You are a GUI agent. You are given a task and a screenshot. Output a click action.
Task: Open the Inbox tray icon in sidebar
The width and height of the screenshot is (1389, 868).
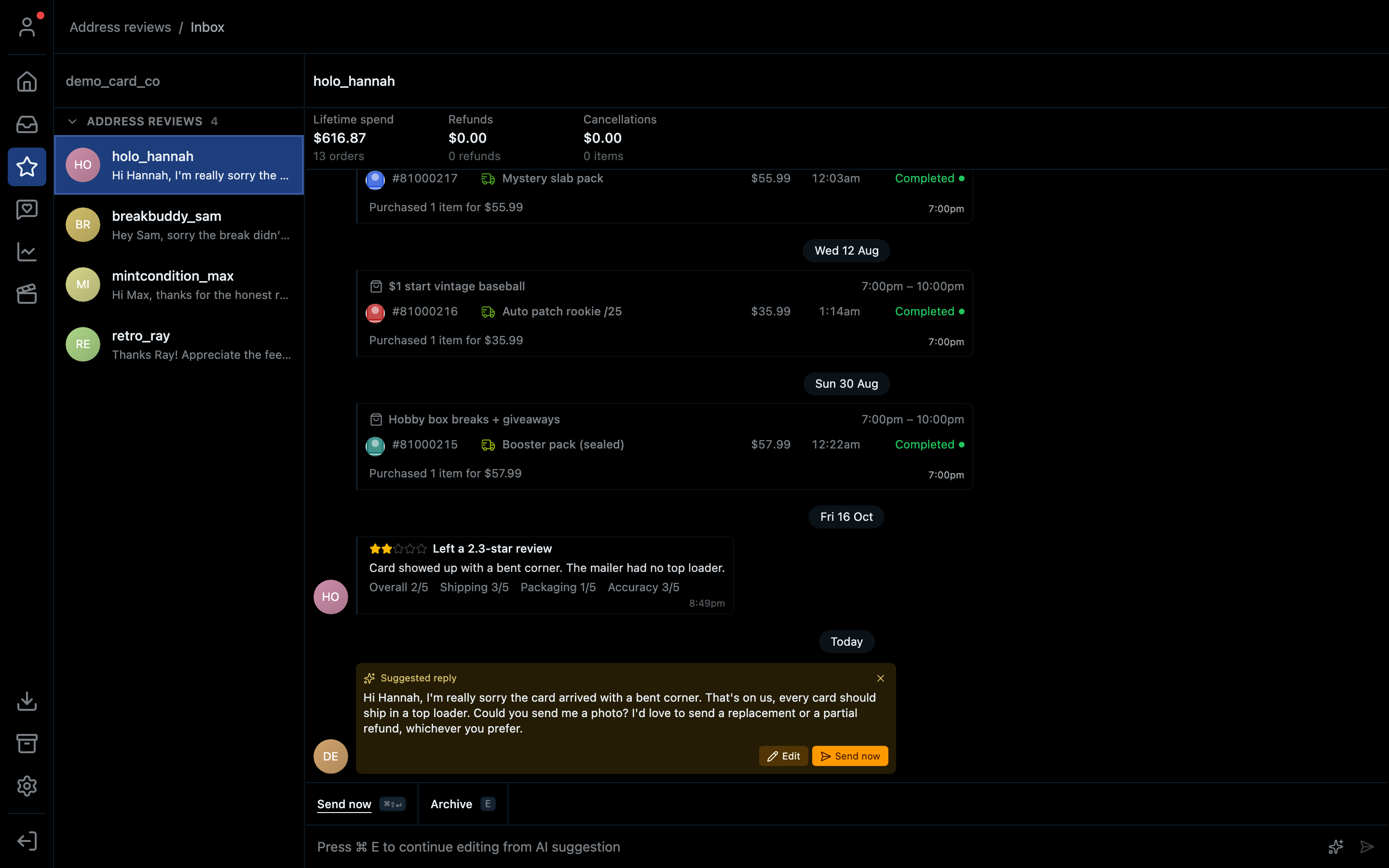27,124
